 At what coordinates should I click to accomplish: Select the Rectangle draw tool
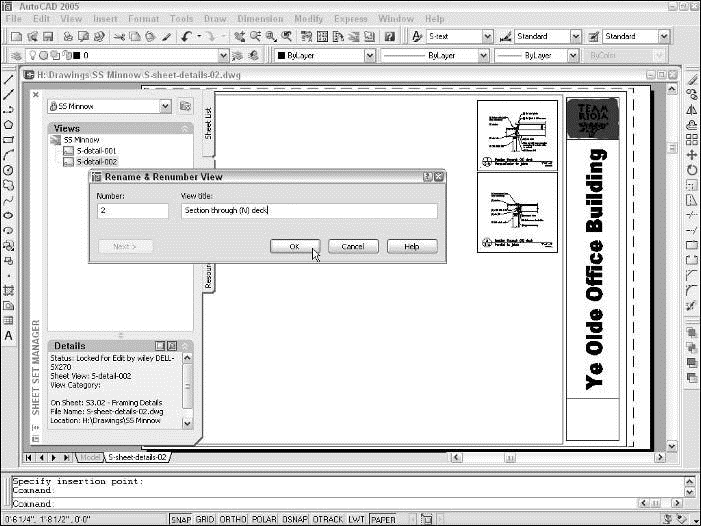click(8, 140)
